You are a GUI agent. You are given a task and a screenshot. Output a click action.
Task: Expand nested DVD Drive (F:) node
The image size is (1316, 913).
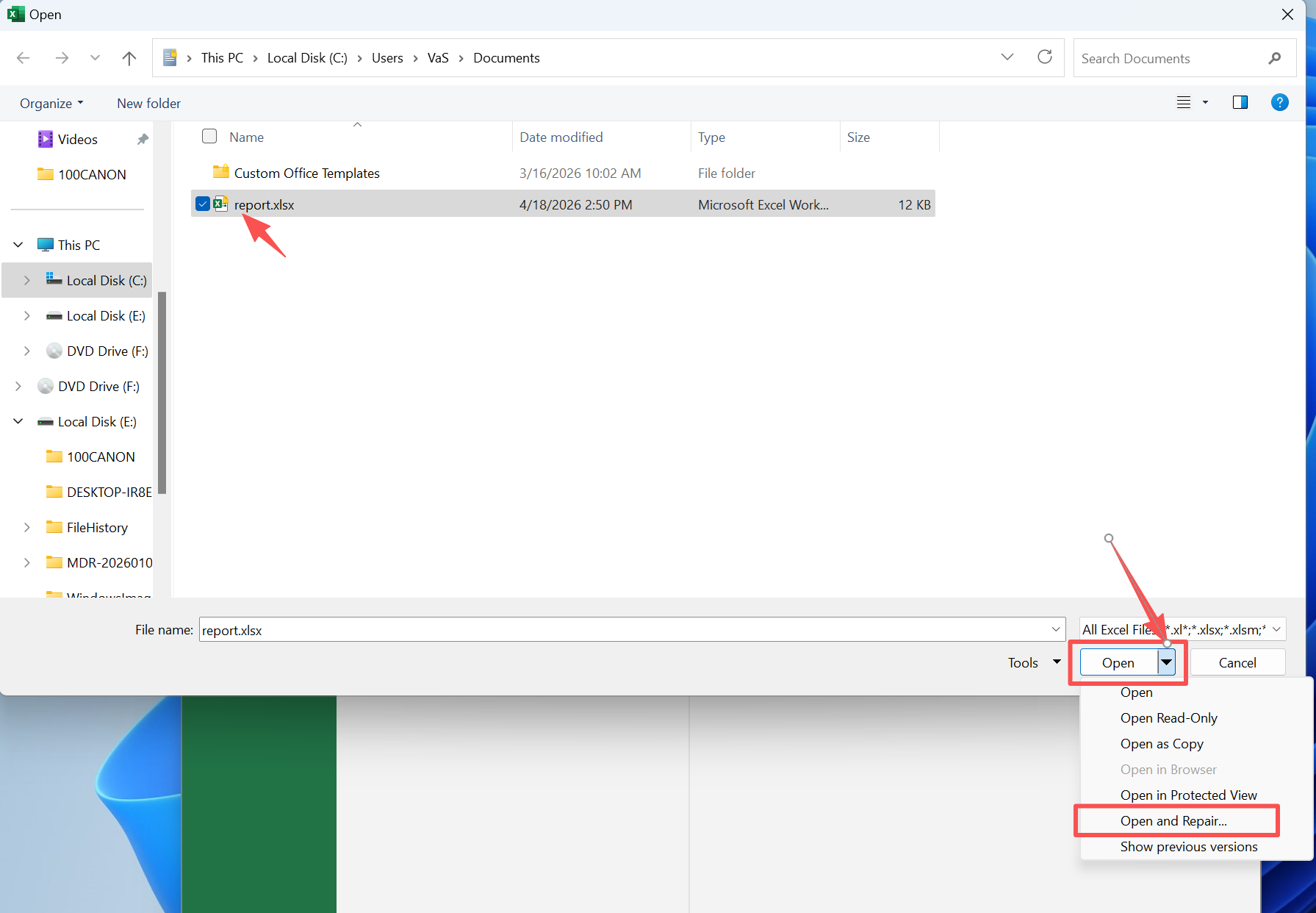pos(27,351)
